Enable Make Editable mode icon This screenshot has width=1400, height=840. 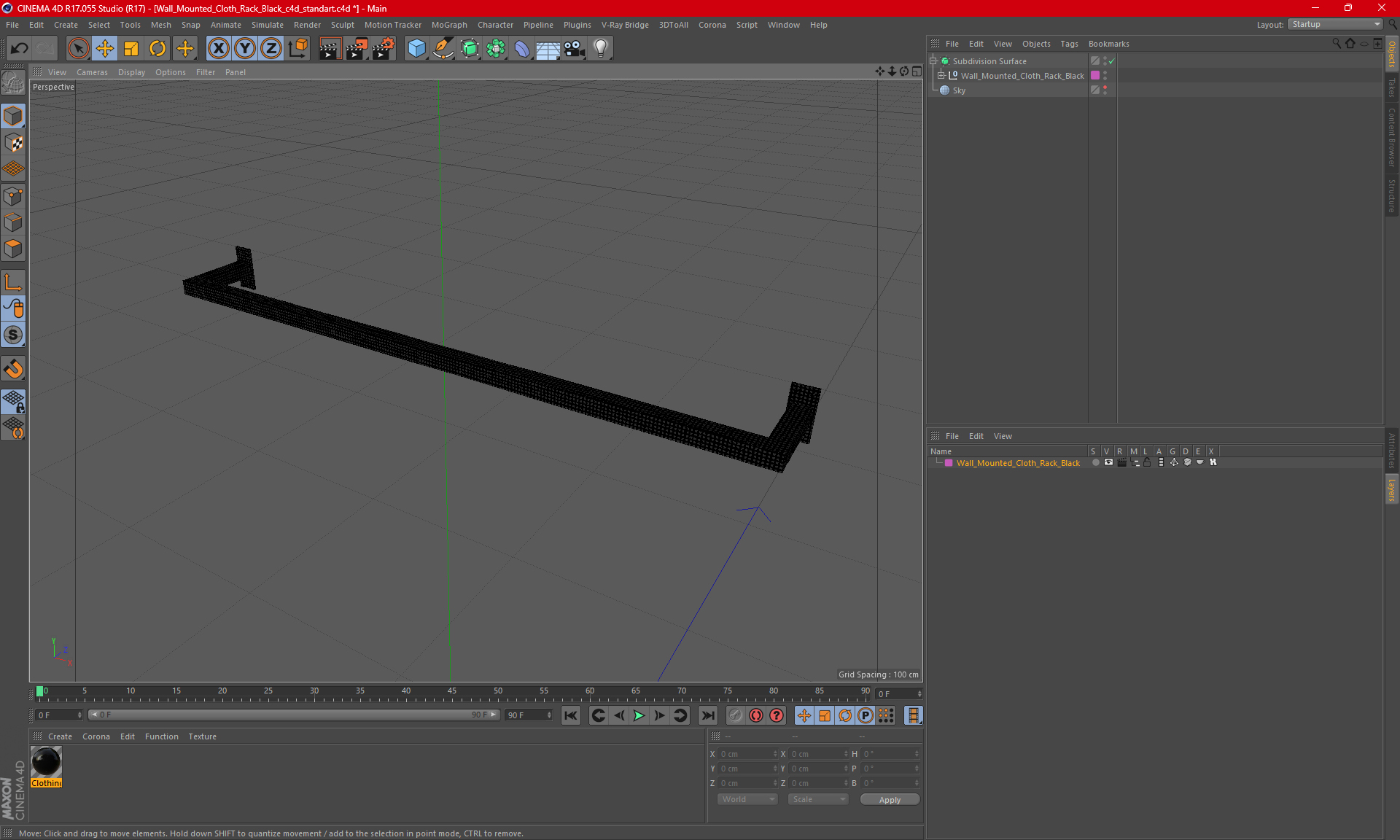(13, 83)
